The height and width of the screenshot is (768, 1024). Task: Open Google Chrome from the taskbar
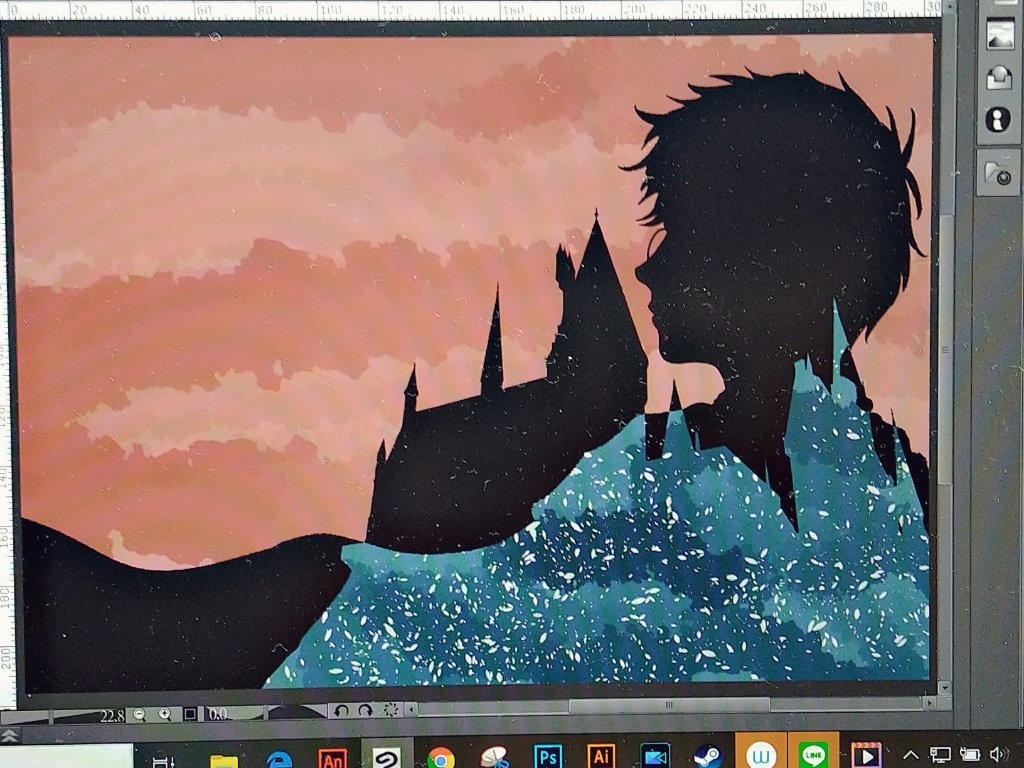coord(441,758)
